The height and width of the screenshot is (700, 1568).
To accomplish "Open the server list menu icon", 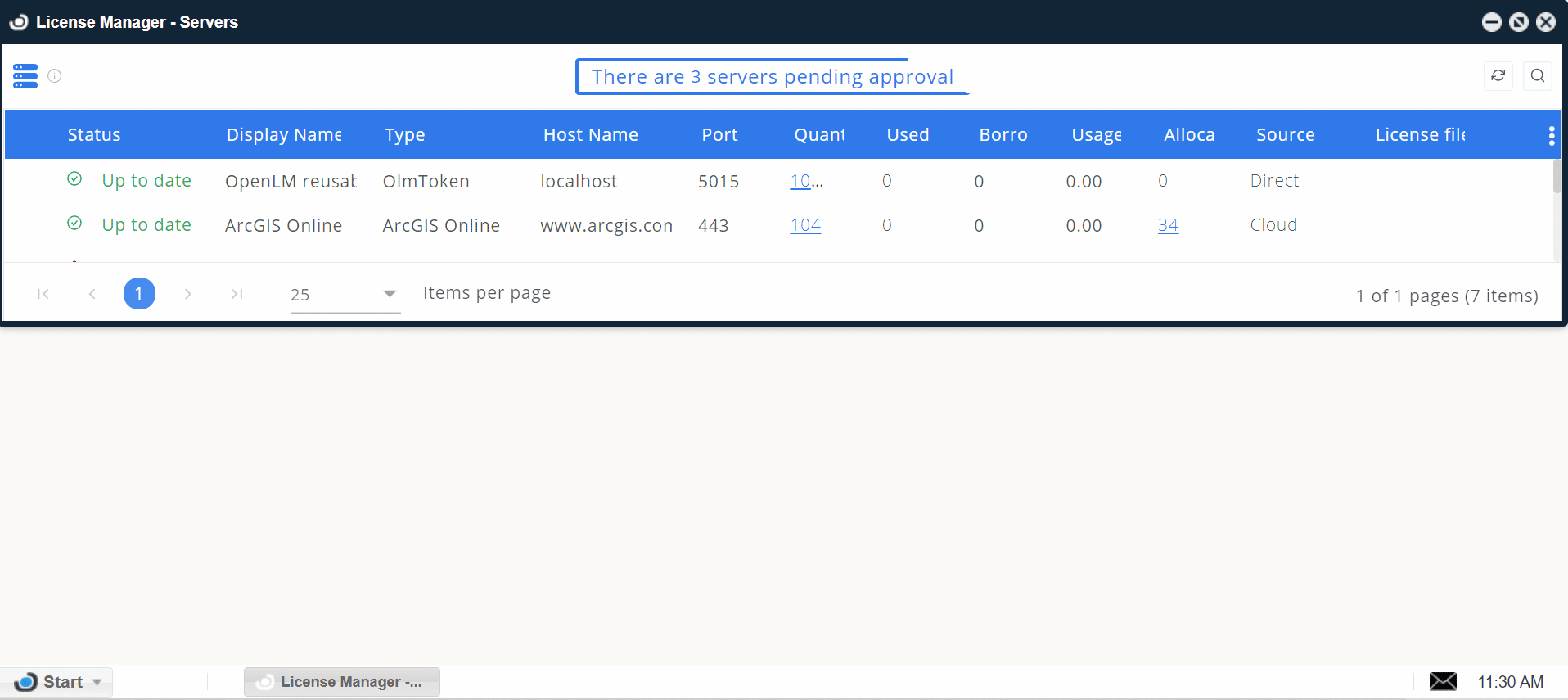I will pos(25,76).
